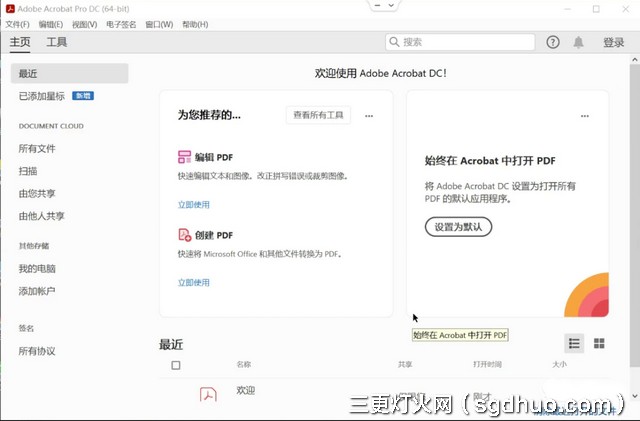Open 所有协议 in the sidebar
The width and height of the screenshot is (640, 421).
[x=37, y=351]
